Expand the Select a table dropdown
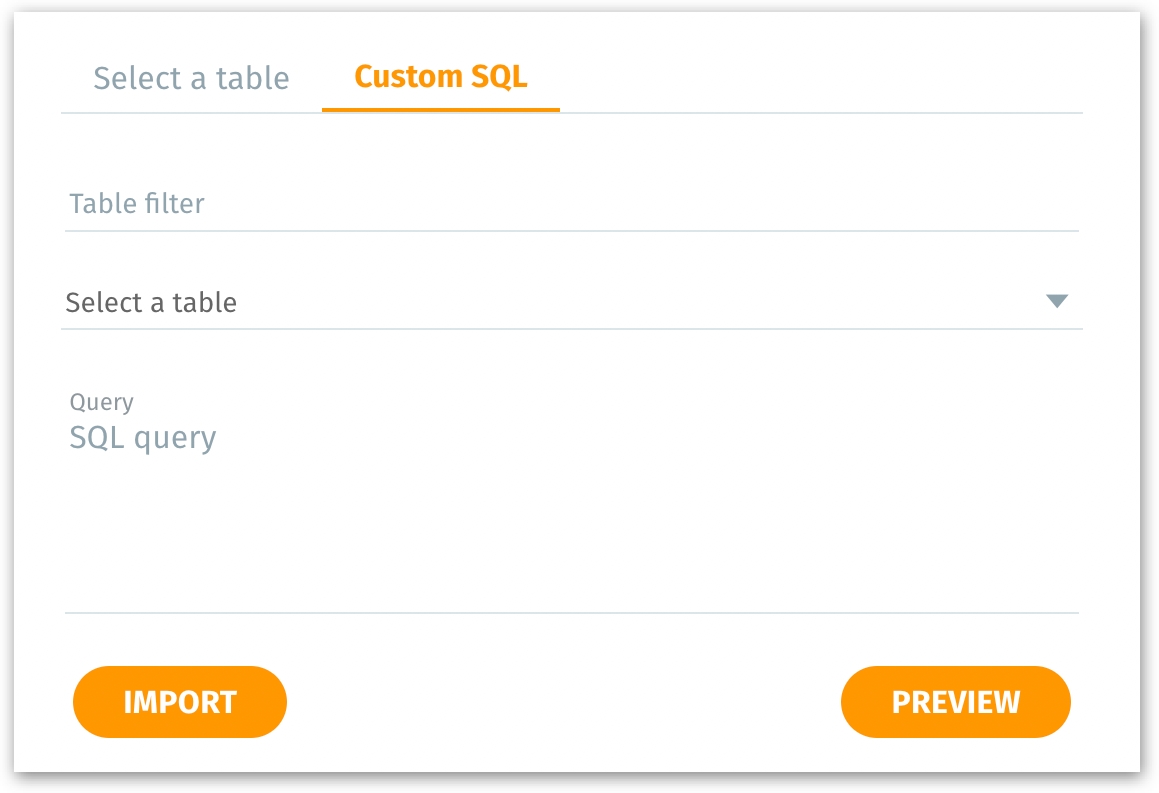Image resolution: width=1159 pixels, height=793 pixels. tap(570, 302)
